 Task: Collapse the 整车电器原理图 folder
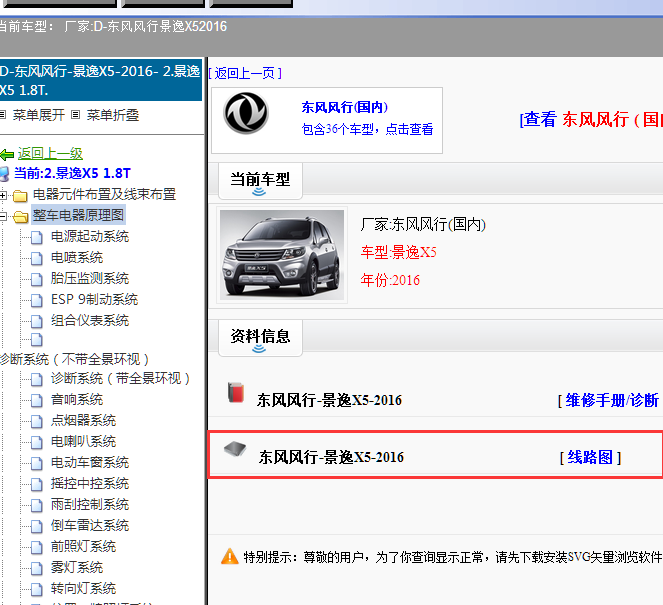pyautogui.click(x=3, y=216)
